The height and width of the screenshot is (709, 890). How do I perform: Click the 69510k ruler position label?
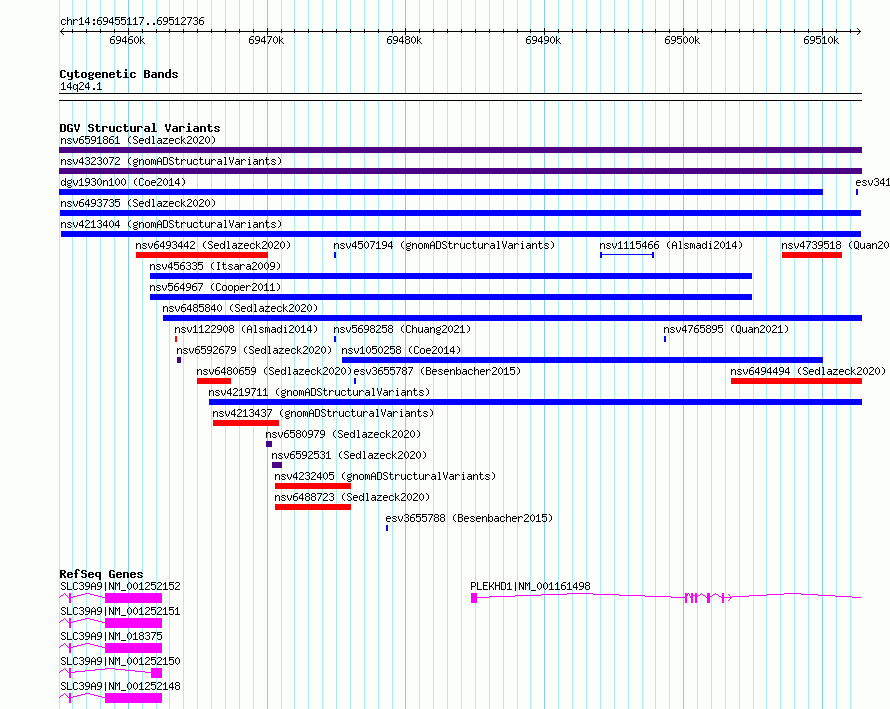coord(821,40)
